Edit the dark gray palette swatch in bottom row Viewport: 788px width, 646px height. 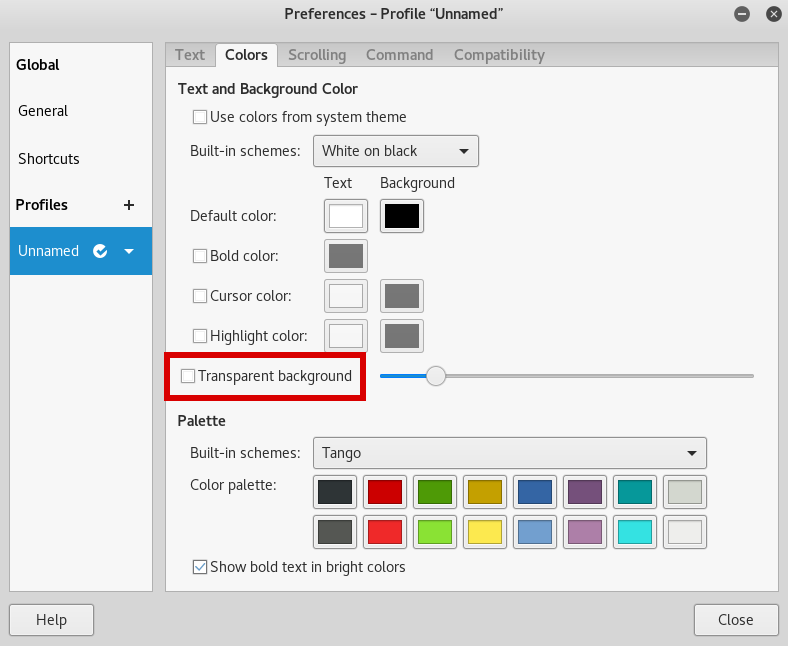point(335,532)
